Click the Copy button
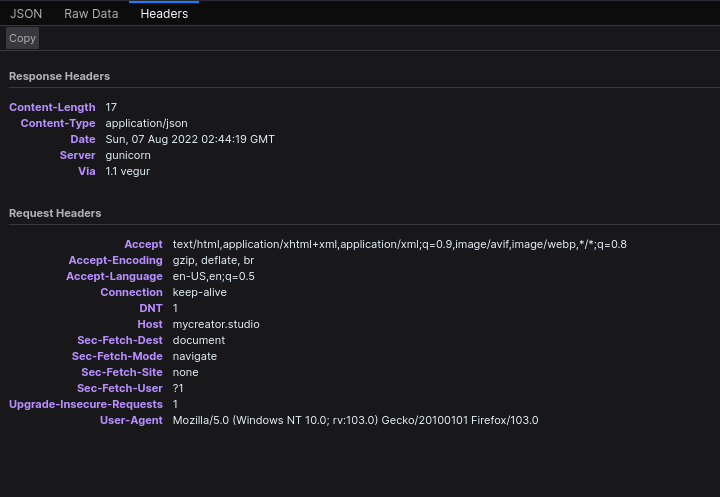The width and height of the screenshot is (720, 497). 22,38
